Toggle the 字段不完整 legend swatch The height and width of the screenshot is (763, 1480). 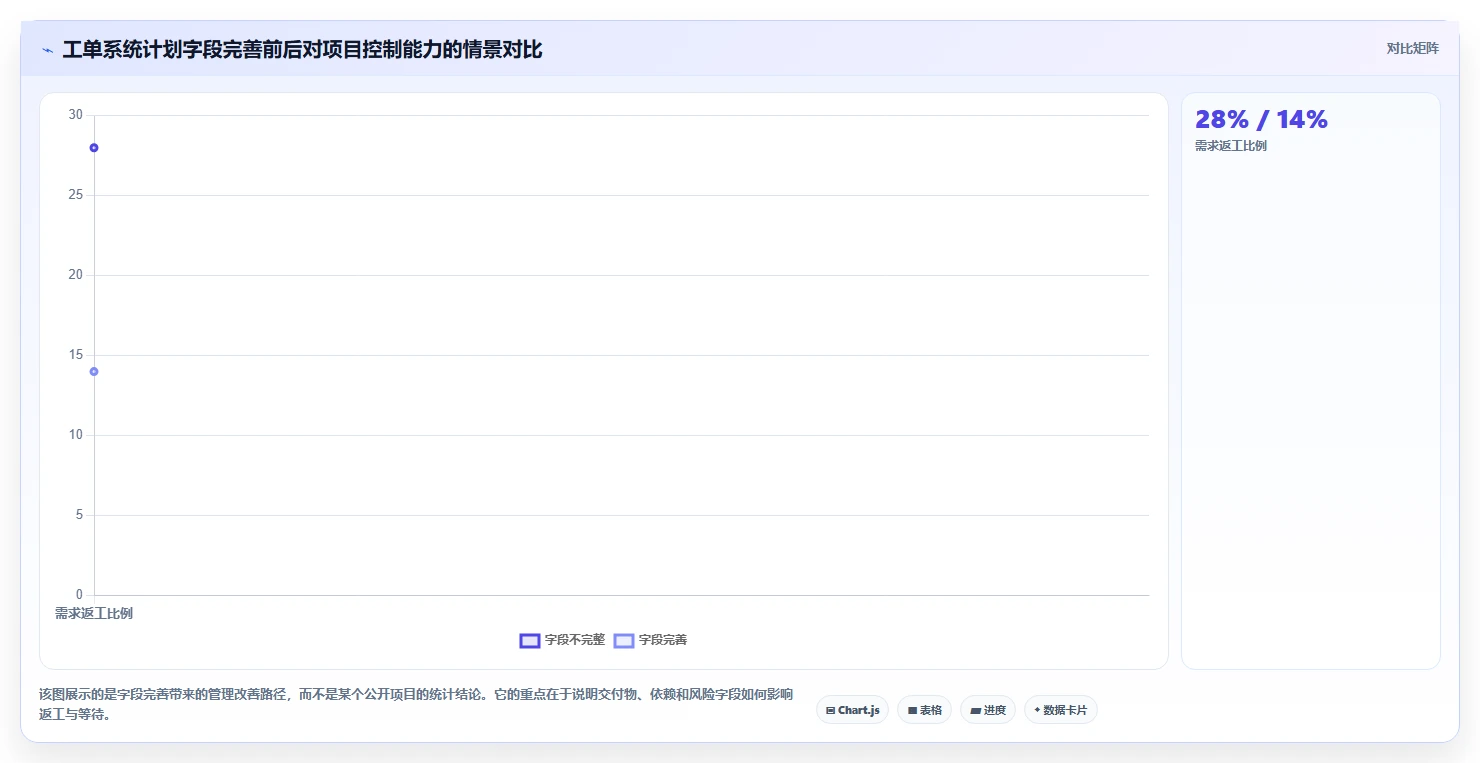tap(530, 640)
